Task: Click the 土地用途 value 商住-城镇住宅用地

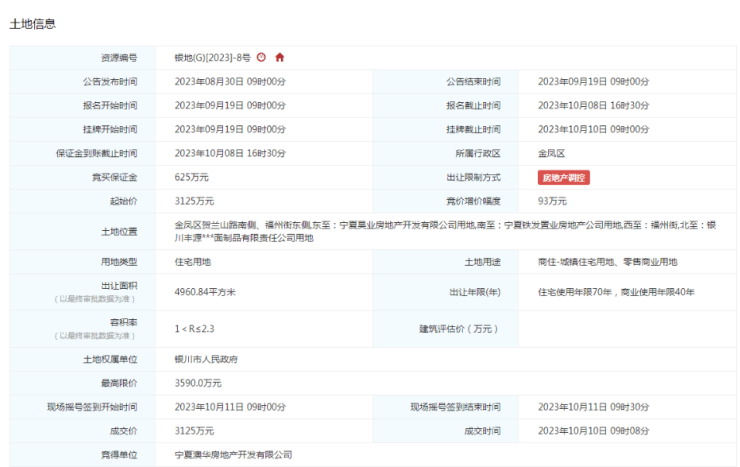Action: pos(607,262)
